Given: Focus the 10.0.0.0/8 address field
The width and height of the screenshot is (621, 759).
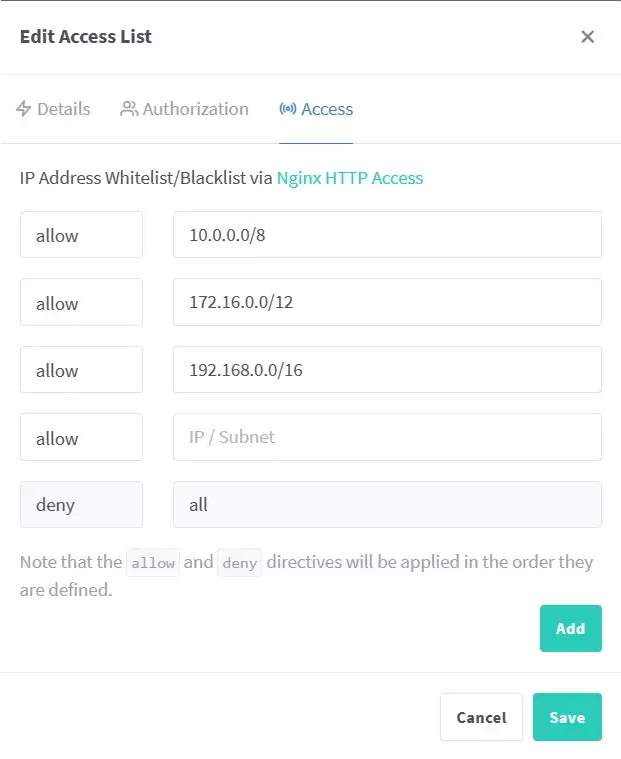Looking at the screenshot, I should (387, 235).
